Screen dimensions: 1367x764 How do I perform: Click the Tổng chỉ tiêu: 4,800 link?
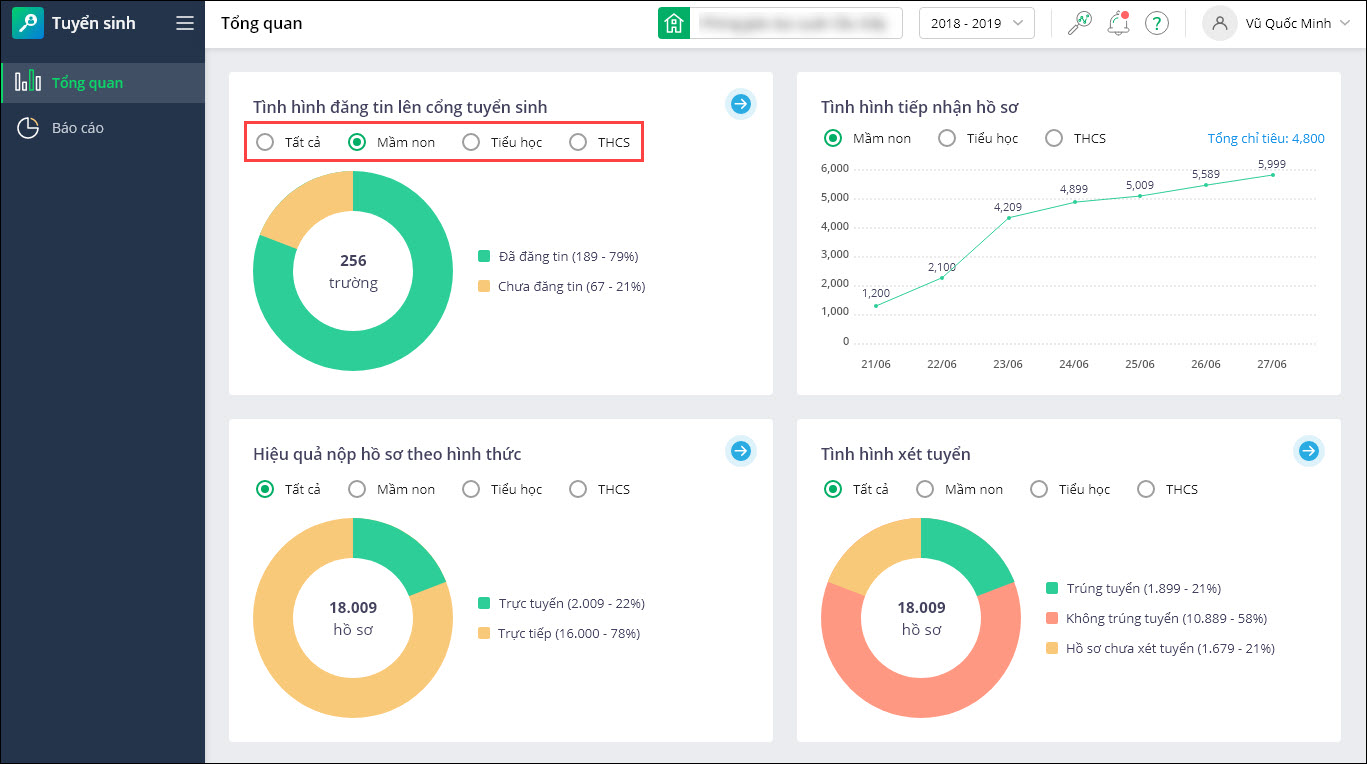point(1265,139)
